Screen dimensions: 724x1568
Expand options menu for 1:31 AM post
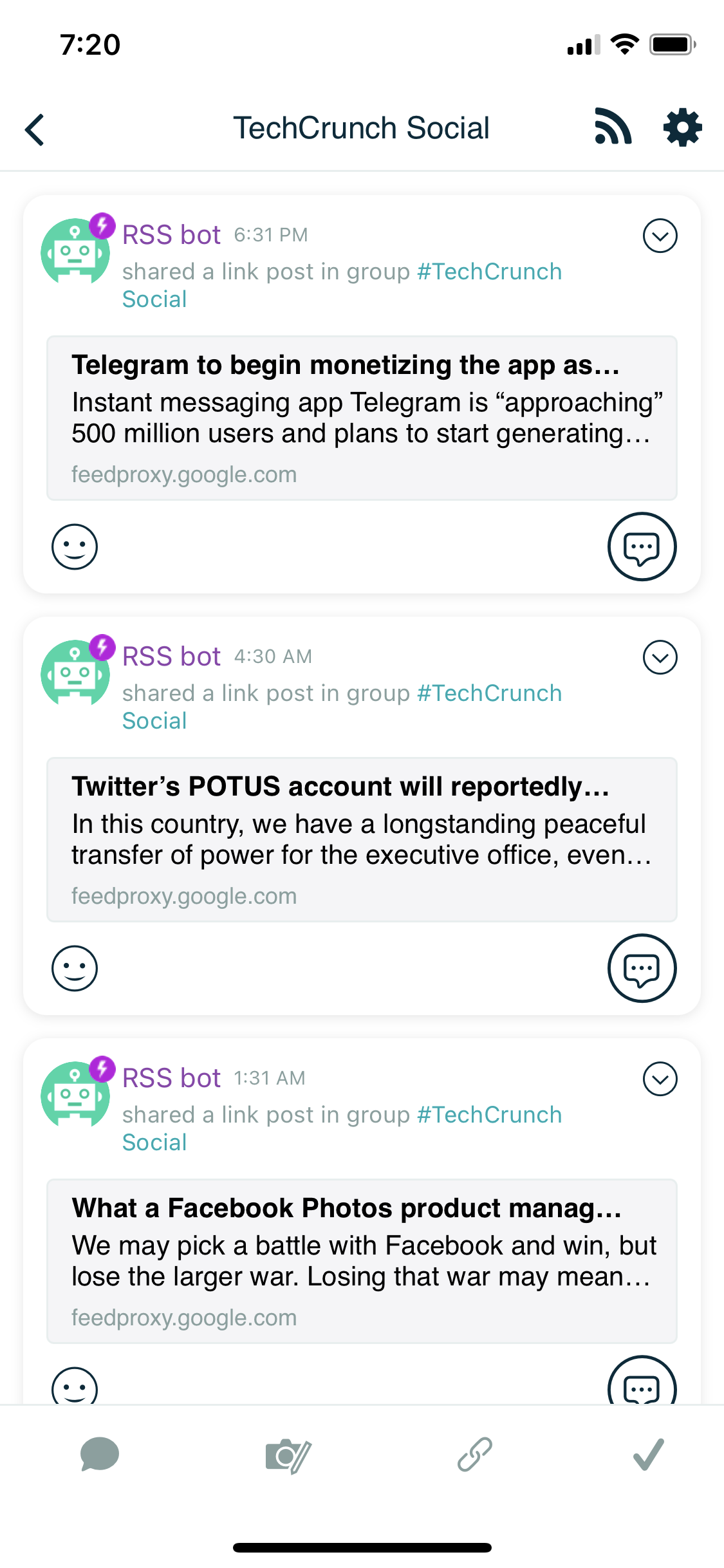660,1079
